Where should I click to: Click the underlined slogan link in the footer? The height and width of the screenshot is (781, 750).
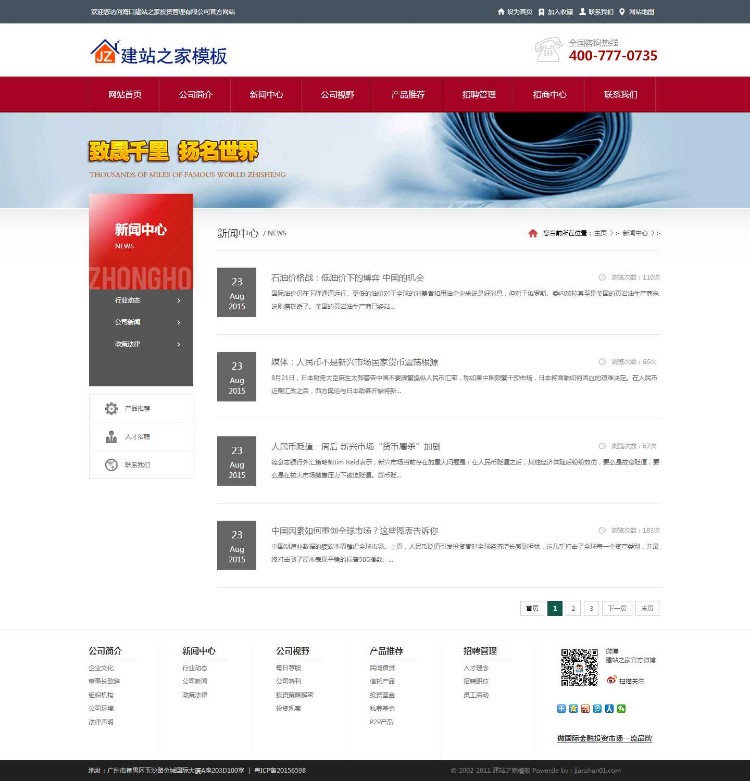click(x=604, y=738)
